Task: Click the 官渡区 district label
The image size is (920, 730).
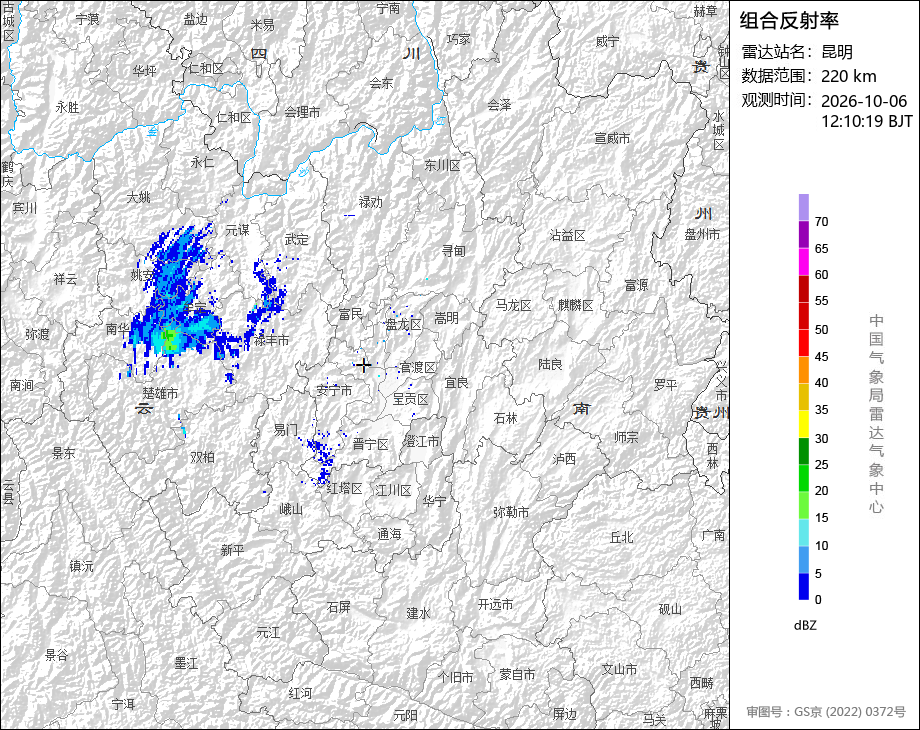Action: [418, 367]
